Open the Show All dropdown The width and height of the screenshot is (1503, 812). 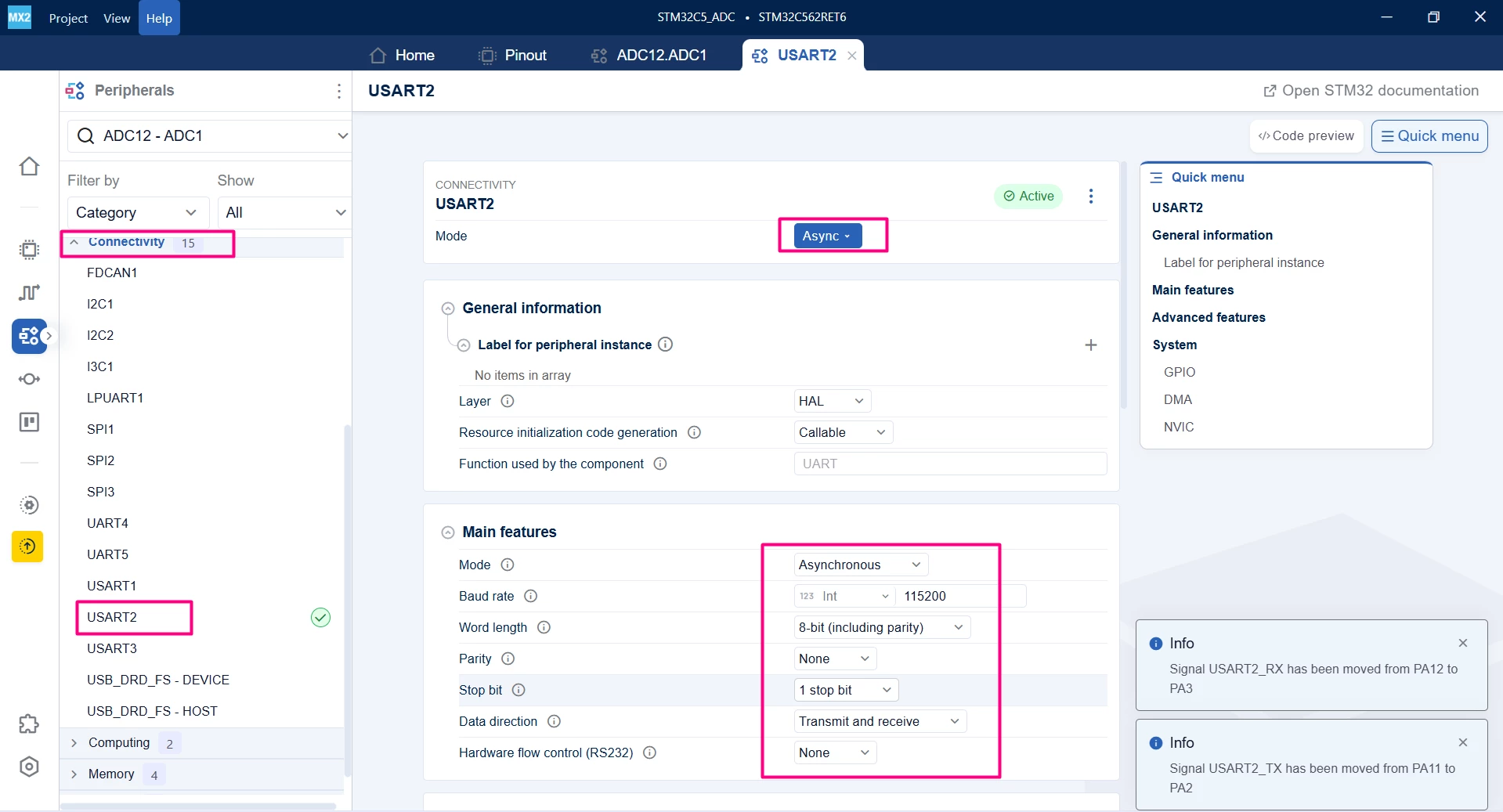click(x=284, y=212)
